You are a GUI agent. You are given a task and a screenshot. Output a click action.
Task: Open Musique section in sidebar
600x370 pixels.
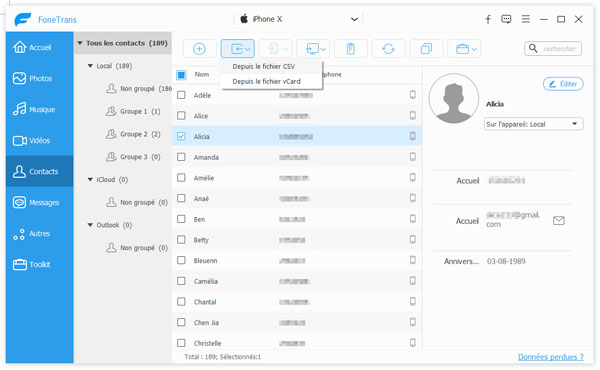[39, 109]
